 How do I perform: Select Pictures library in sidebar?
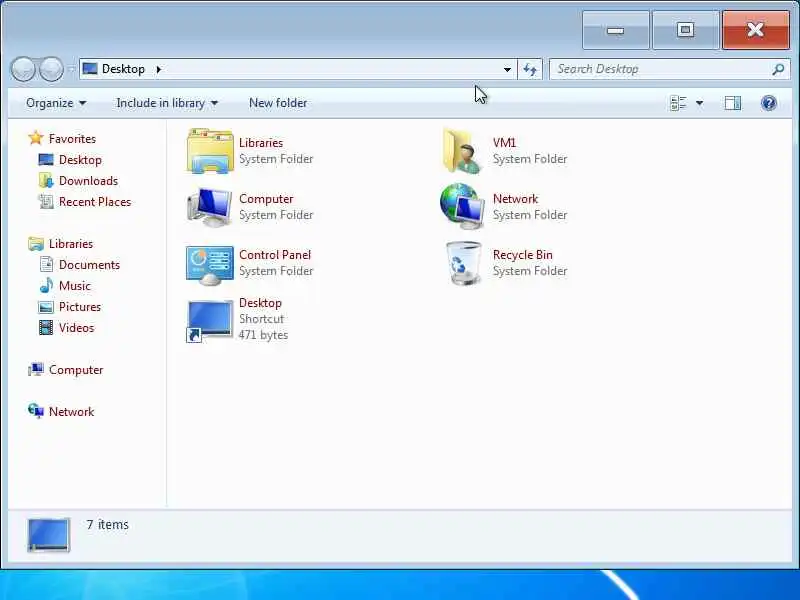80,307
